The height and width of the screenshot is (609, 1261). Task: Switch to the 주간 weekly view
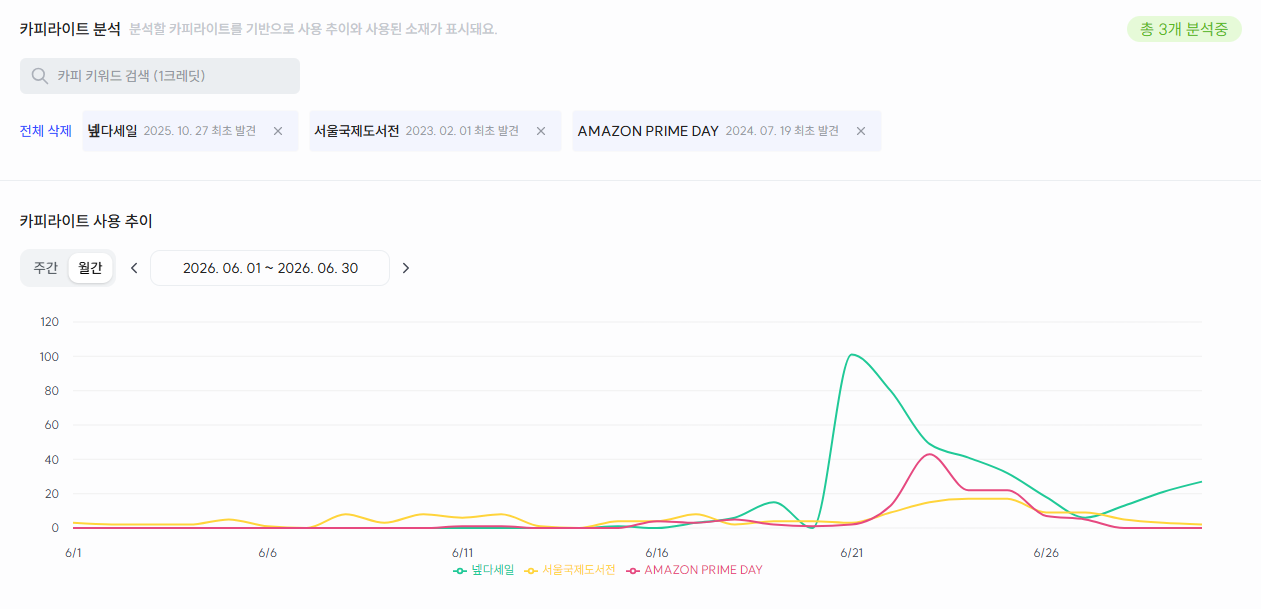click(x=46, y=268)
